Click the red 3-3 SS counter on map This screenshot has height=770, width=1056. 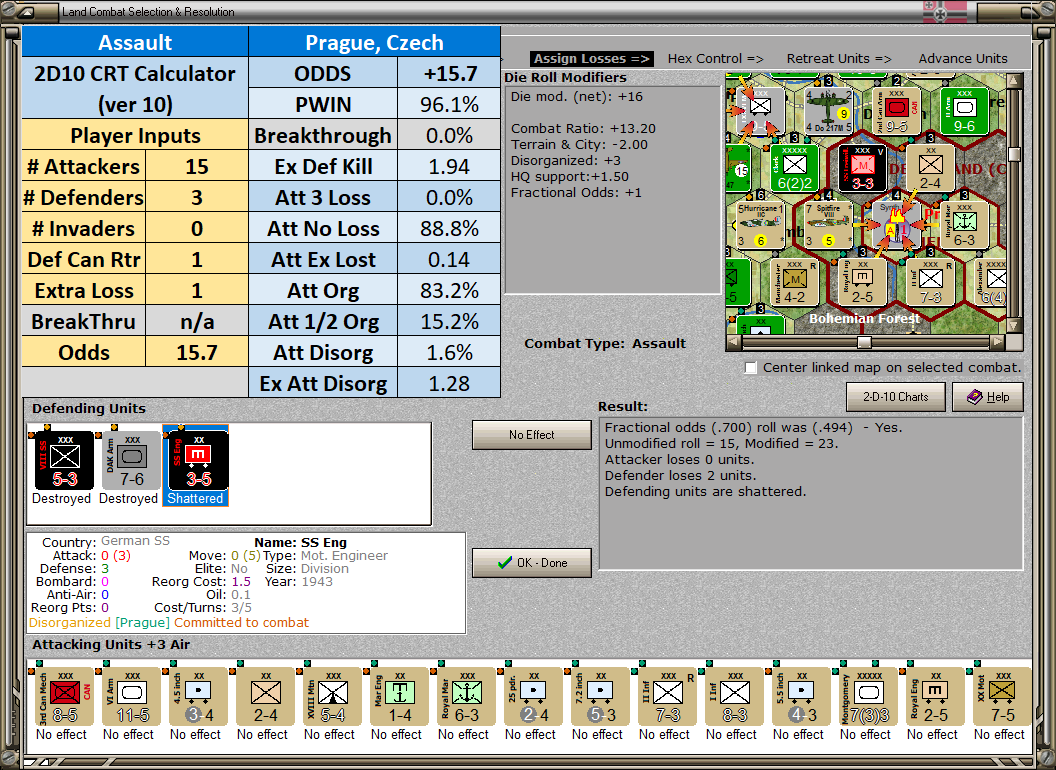tap(863, 168)
